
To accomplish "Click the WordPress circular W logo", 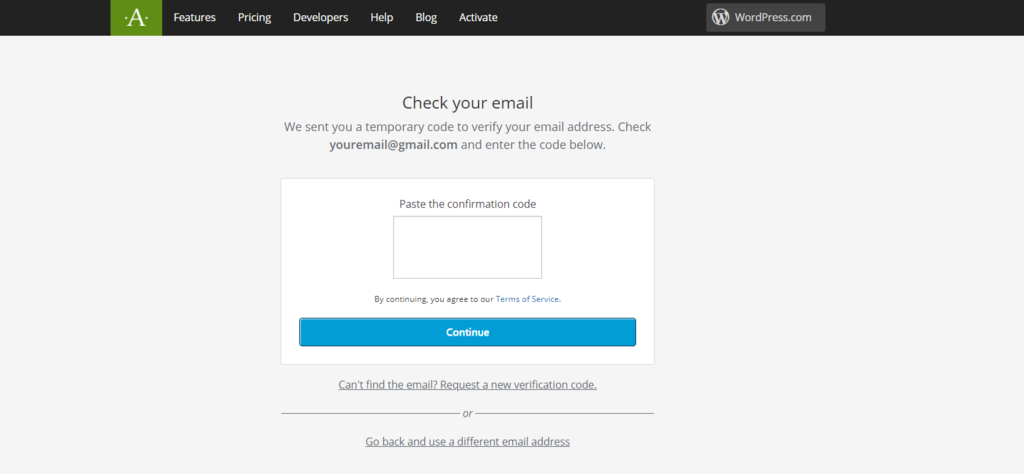I will [721, 17].
